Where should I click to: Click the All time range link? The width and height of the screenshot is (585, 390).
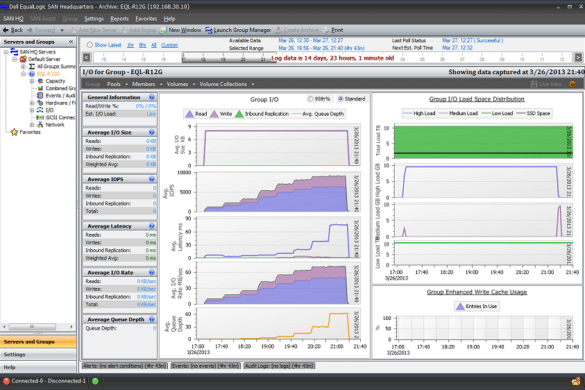point(154,45)
